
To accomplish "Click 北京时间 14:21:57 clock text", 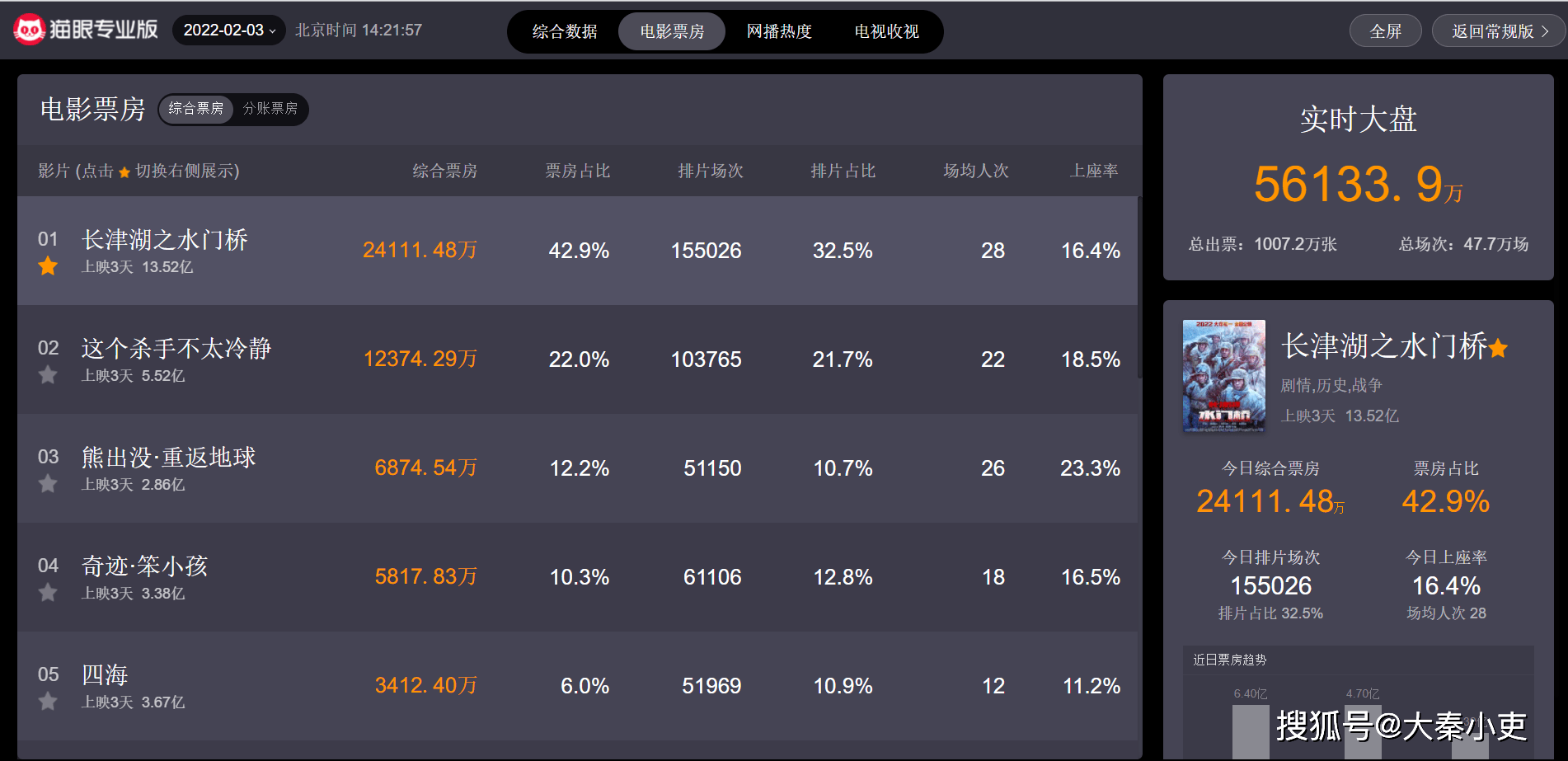I will (x=359, y=31).
